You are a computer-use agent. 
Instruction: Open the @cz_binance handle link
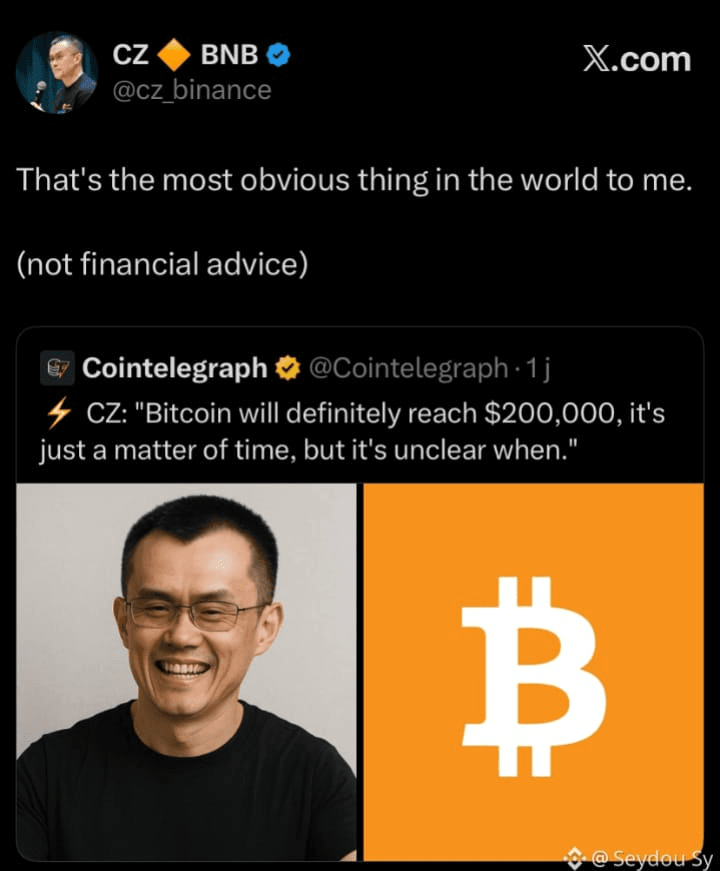tap(192, 90)
